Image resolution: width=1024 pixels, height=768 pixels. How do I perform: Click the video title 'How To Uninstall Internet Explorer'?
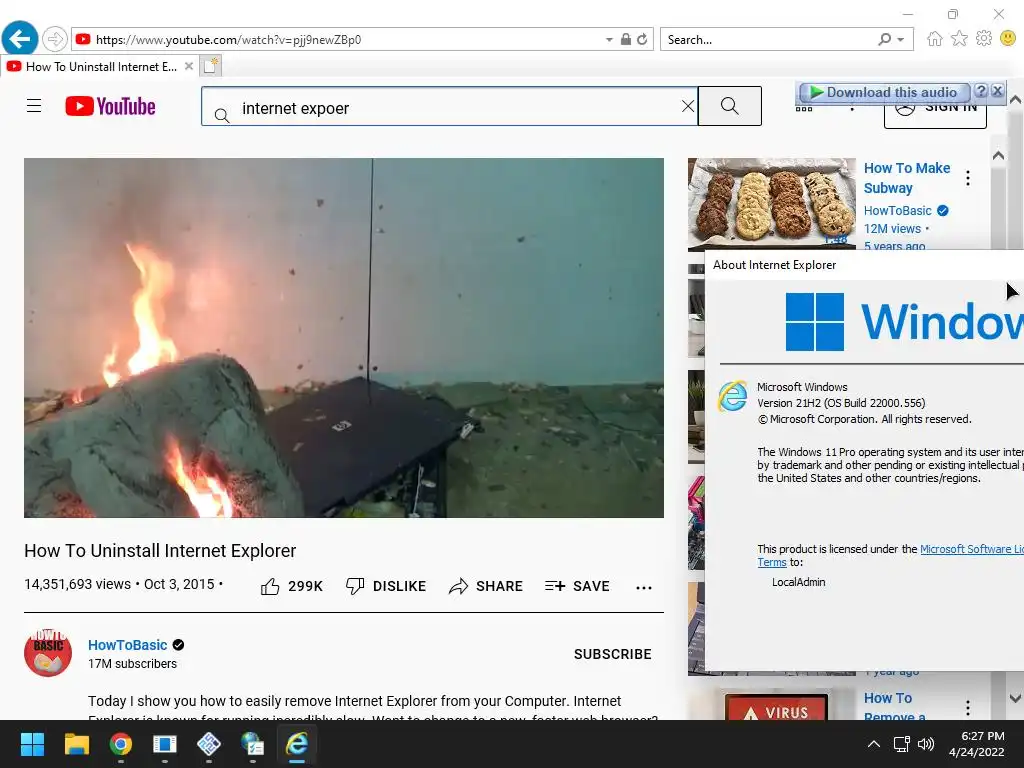[160, 551]
